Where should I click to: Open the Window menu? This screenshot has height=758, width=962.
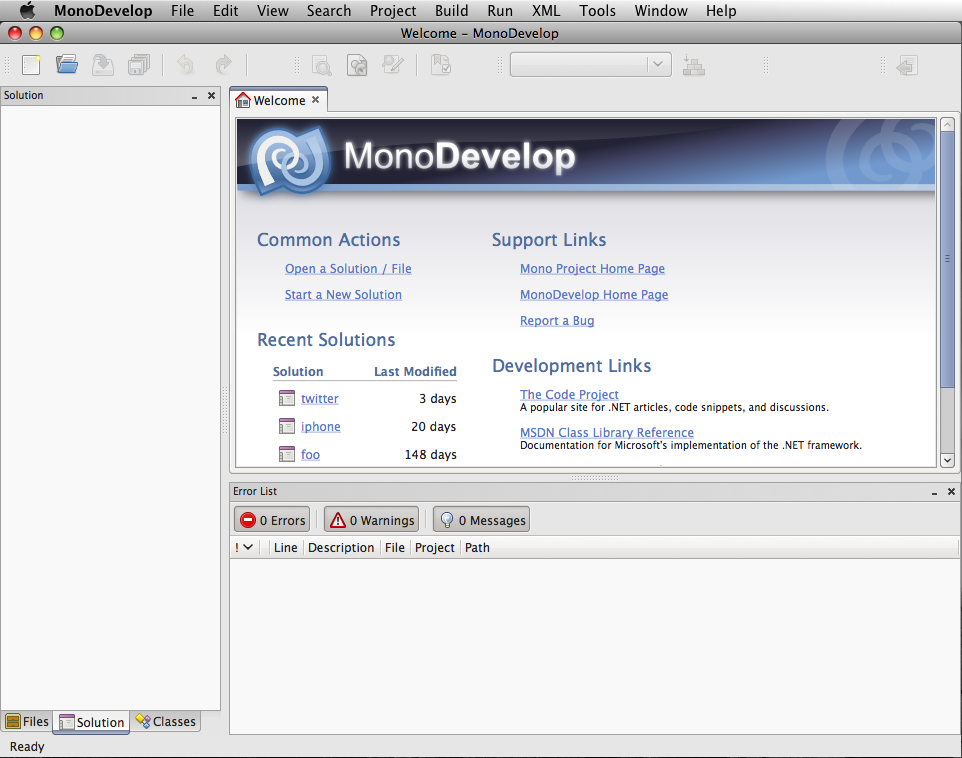pos(661,10)
